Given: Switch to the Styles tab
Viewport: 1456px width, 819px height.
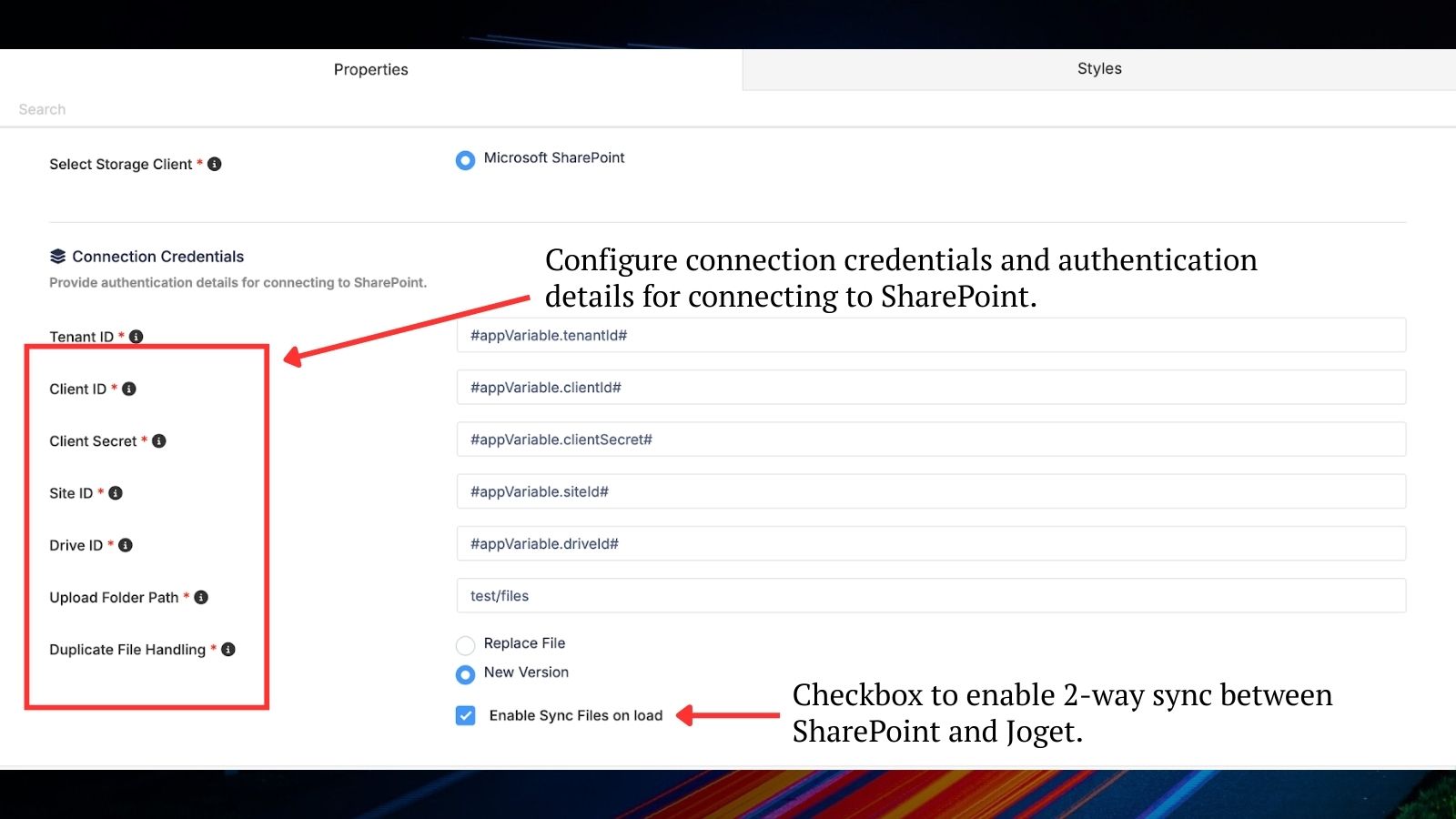Looking at the screenshot, I should (1098, 69).
